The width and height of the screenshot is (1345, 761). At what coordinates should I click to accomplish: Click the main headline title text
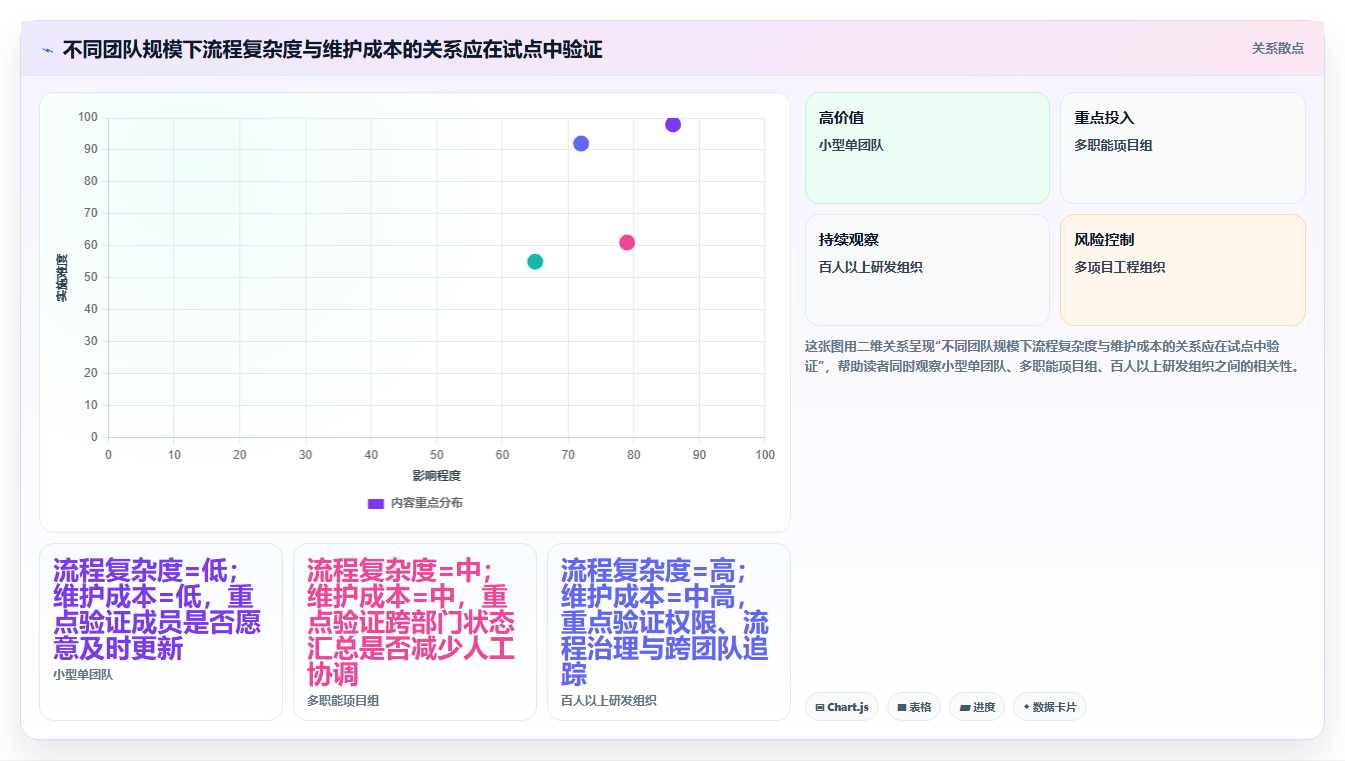332,49
